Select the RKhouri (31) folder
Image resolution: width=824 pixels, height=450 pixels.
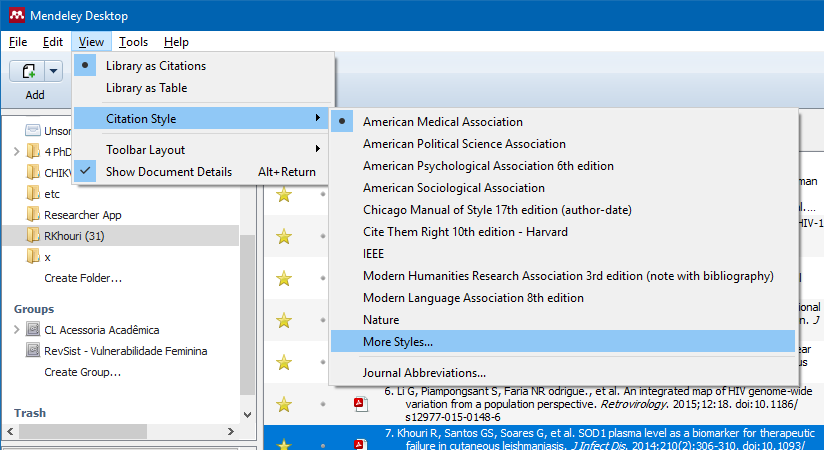pos(121,236)
